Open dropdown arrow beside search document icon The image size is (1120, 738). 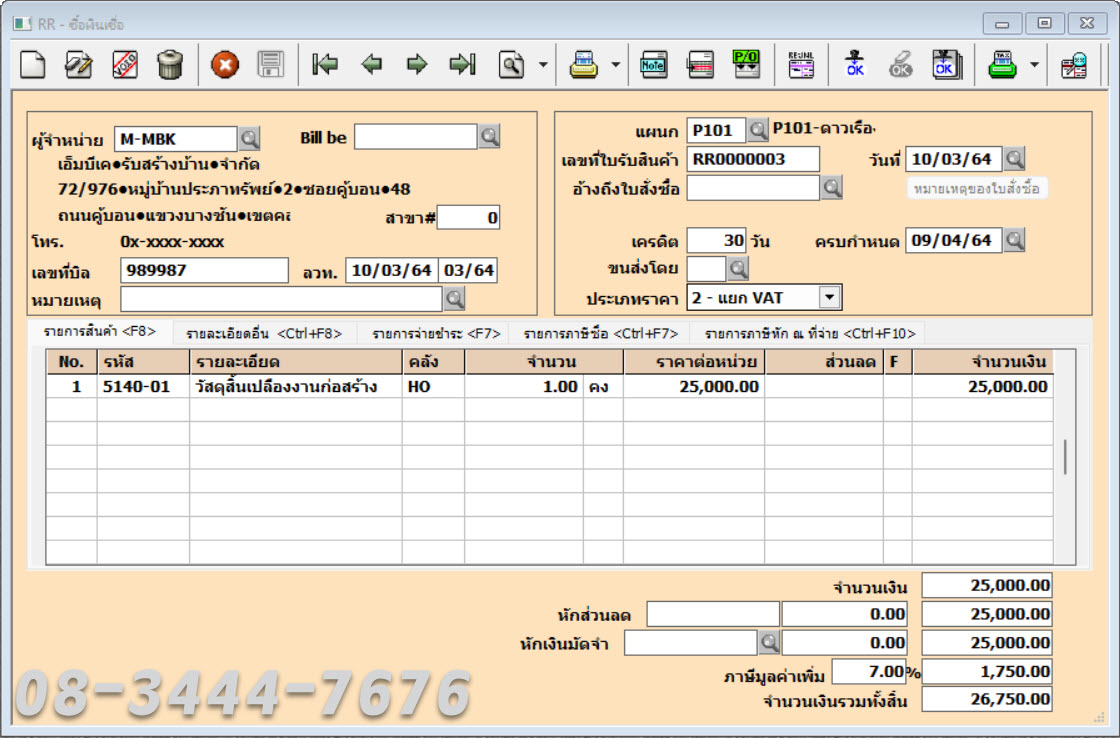[543, 65]
